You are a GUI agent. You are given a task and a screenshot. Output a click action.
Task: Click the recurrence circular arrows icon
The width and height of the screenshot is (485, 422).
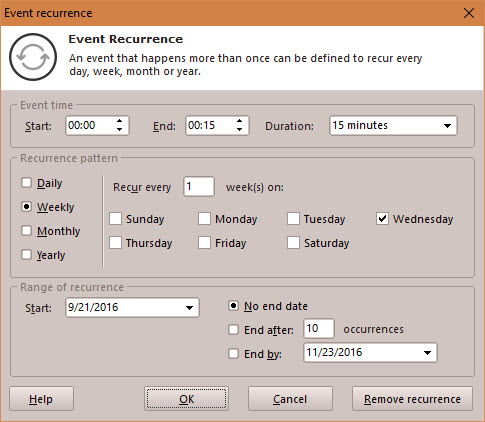[33, 57]
